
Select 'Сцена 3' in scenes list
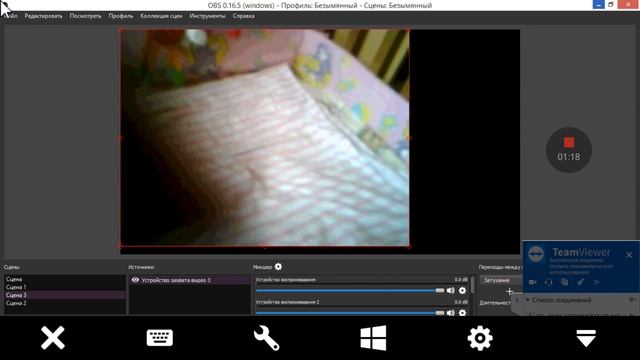point(65,295)
